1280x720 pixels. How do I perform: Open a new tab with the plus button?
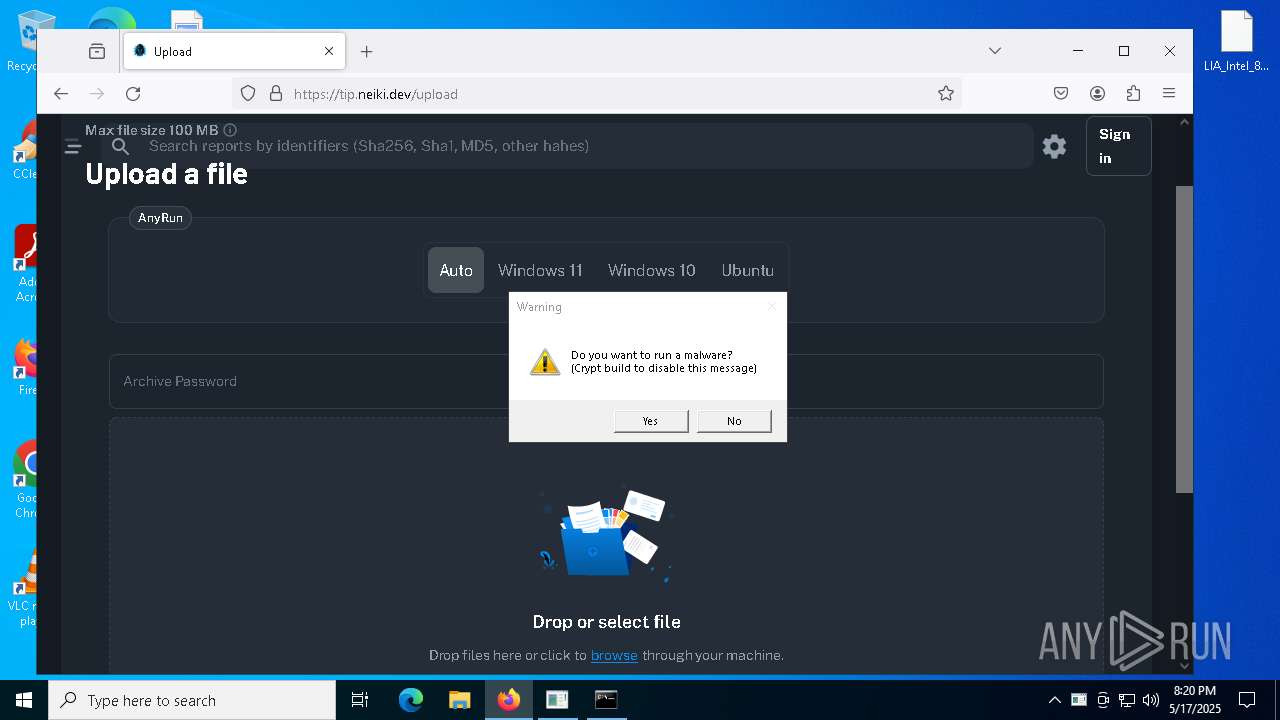[x=367, y=51]
